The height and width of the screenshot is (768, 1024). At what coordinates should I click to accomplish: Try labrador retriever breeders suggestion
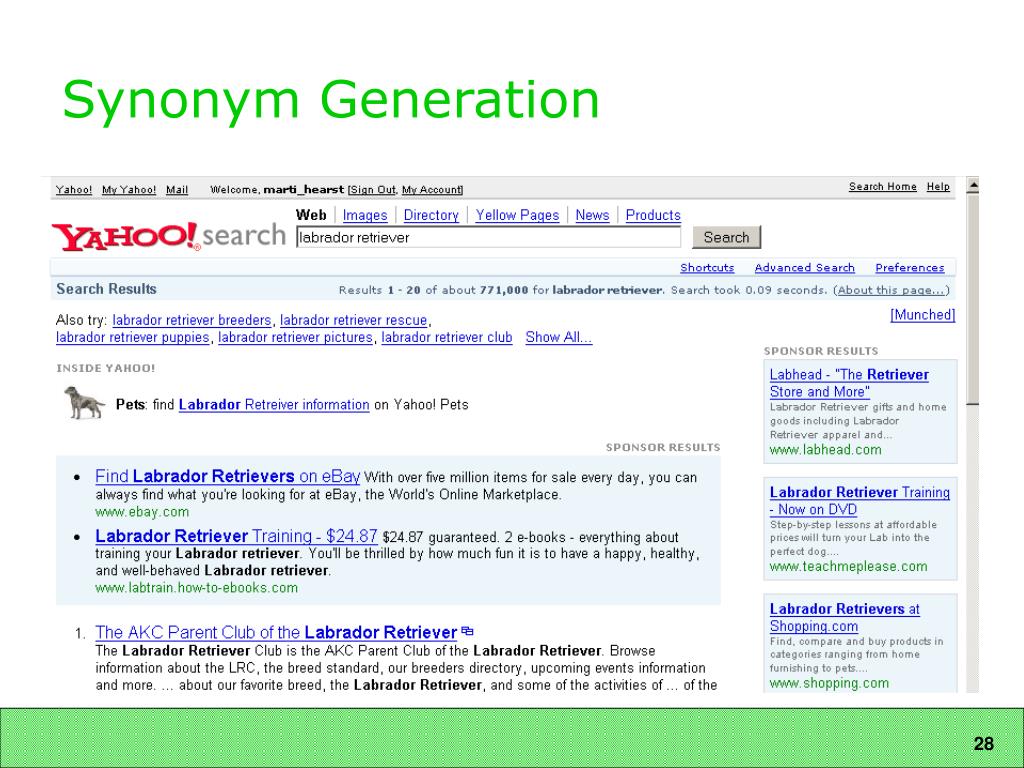(191, 321)
